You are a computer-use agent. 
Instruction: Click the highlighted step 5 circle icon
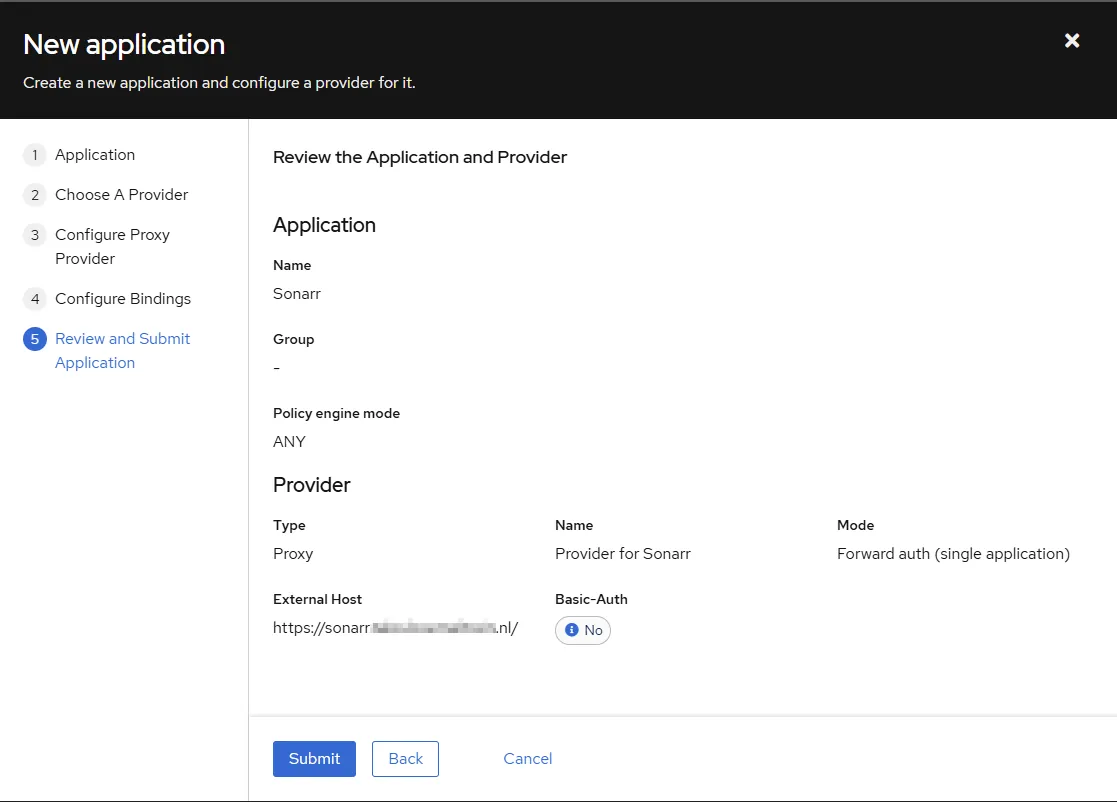click(x=34, y=339)
